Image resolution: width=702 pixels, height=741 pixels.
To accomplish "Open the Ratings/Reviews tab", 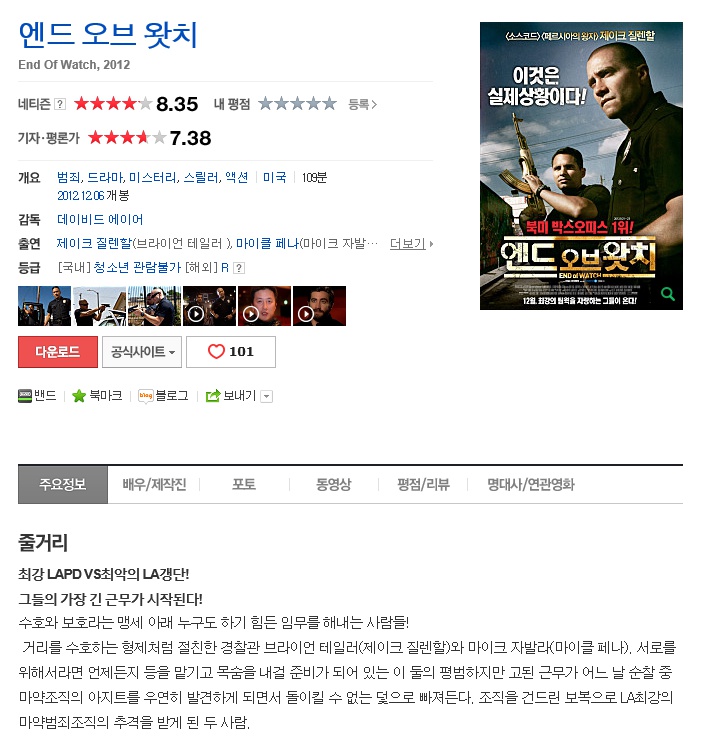I will coord(423,484).
